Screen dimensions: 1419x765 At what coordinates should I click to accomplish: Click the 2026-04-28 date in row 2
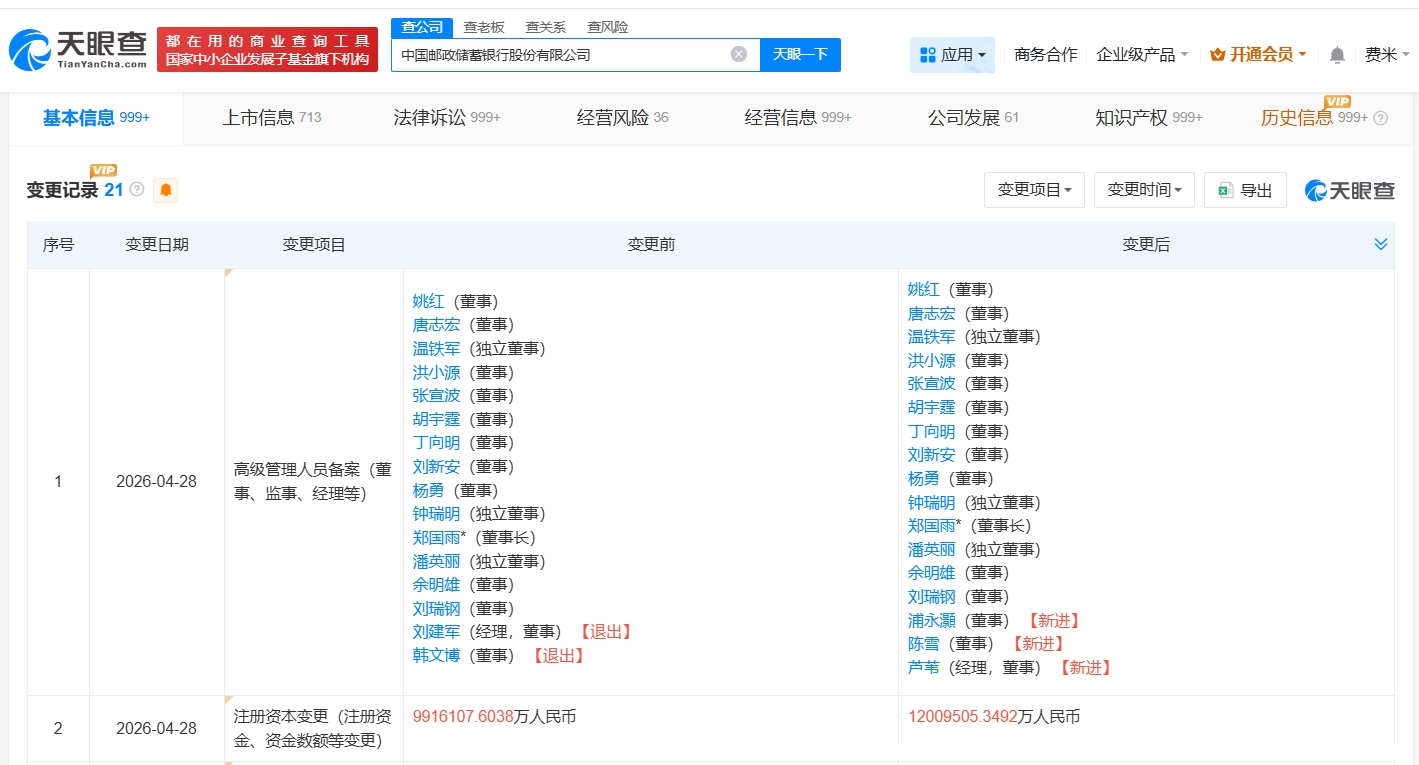click(x=157, y=729)
